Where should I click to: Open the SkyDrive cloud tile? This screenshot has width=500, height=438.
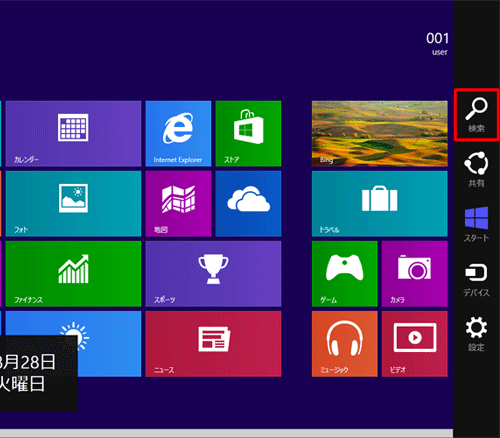[248, 204]
